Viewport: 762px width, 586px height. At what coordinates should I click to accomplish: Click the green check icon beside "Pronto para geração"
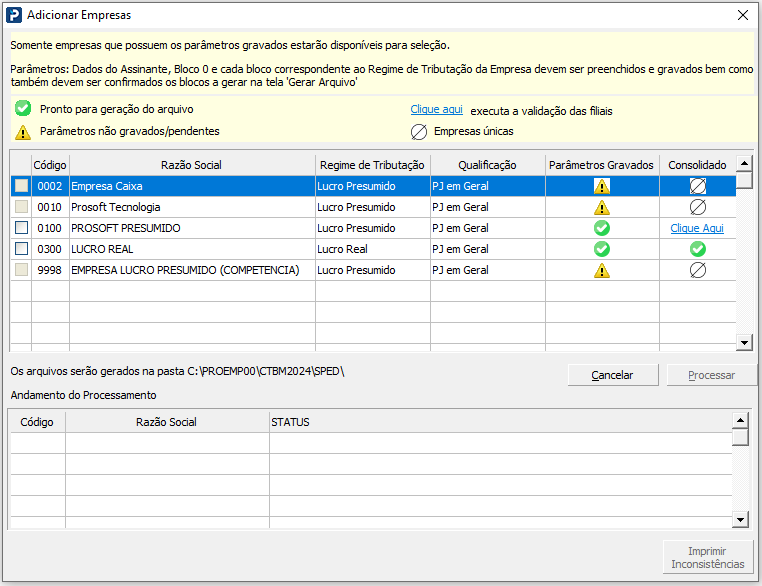[23, 108]
